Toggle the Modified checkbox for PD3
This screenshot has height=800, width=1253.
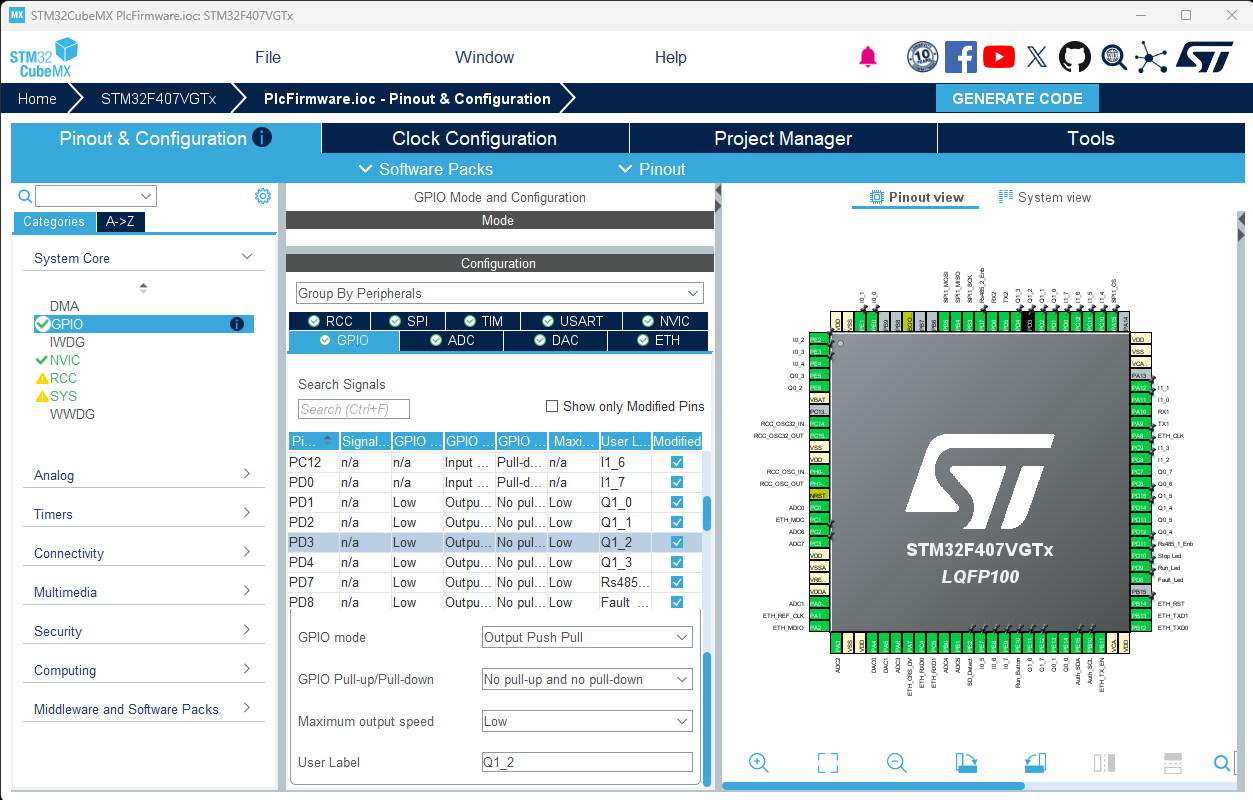click(677, 542)
